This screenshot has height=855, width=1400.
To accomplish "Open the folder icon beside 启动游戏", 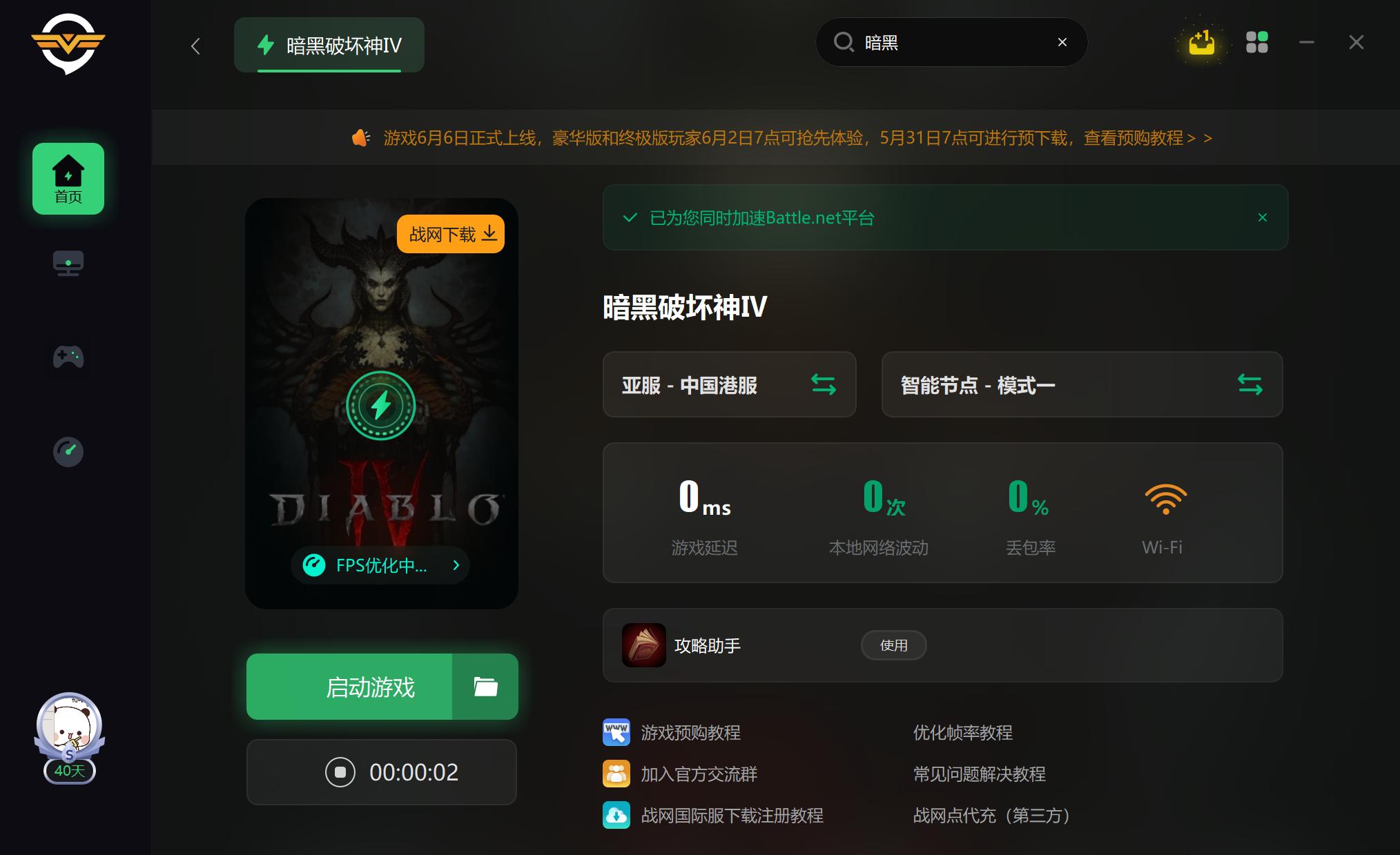I will pyautogui.click(x=485, y=687).
